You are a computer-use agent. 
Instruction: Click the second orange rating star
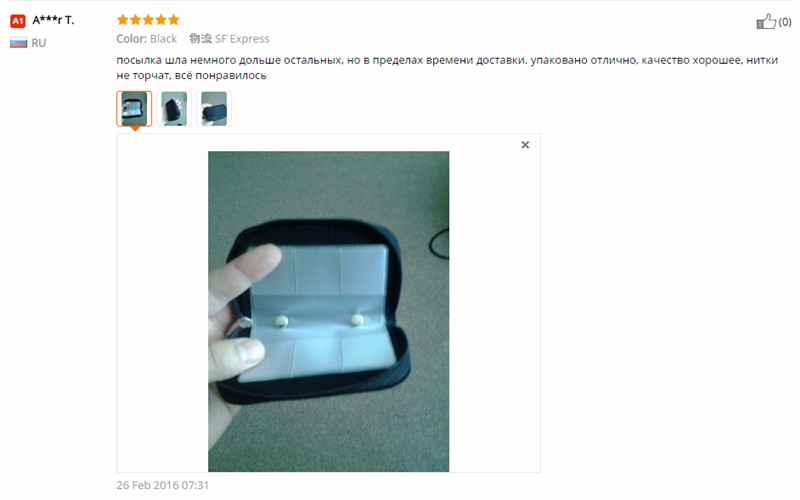(135, 20)
